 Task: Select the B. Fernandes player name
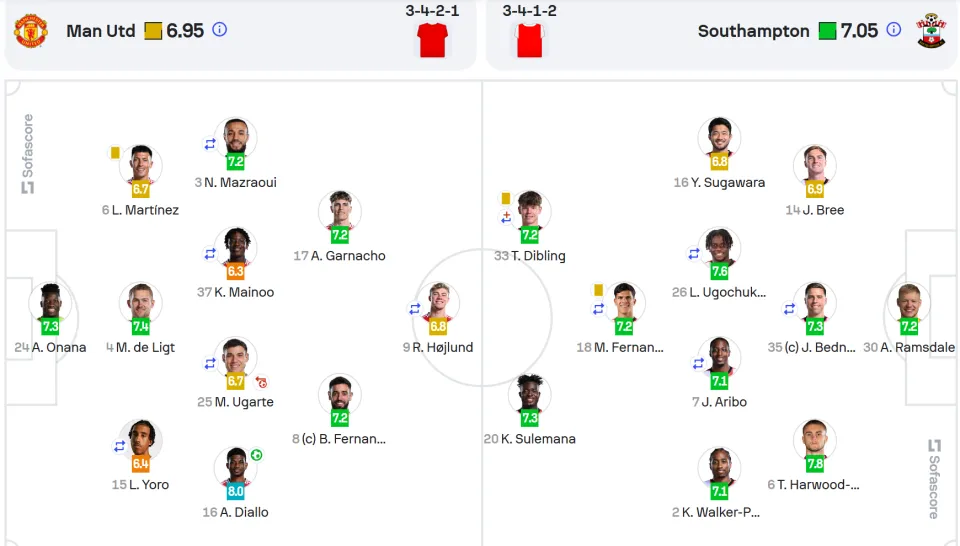coord(339,439)
